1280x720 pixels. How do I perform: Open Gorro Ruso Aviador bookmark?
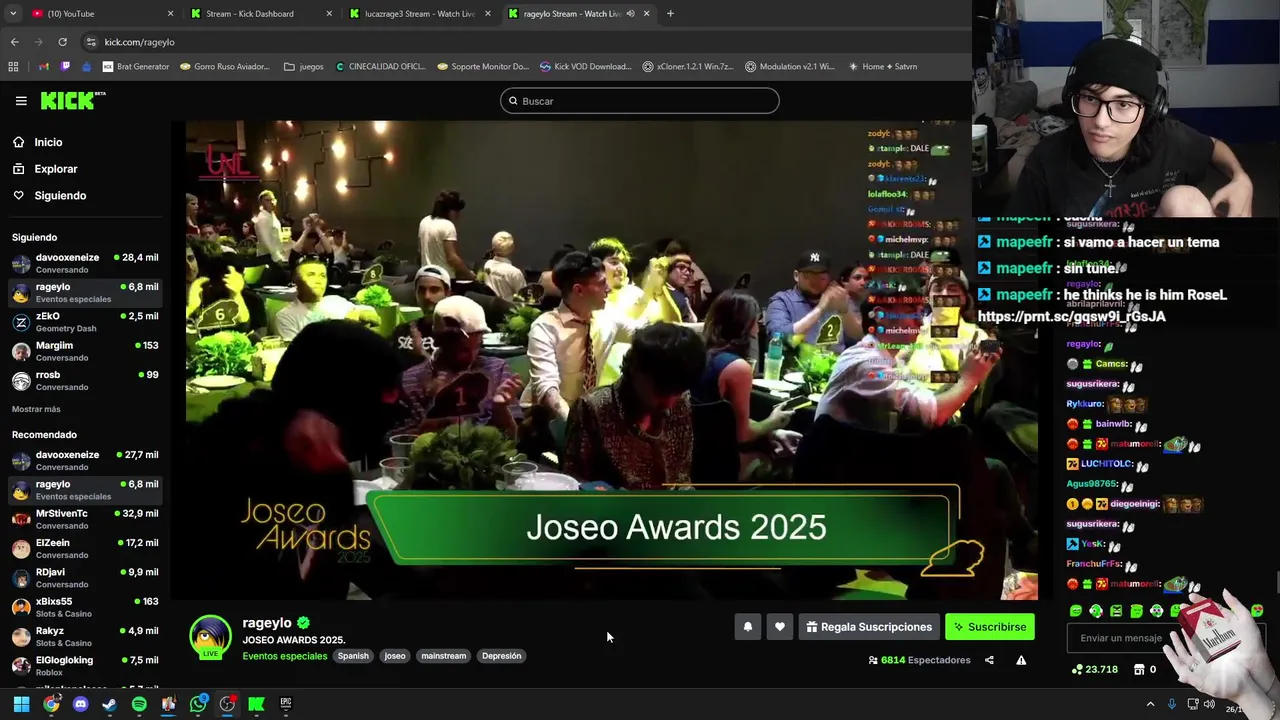(225, 67)
